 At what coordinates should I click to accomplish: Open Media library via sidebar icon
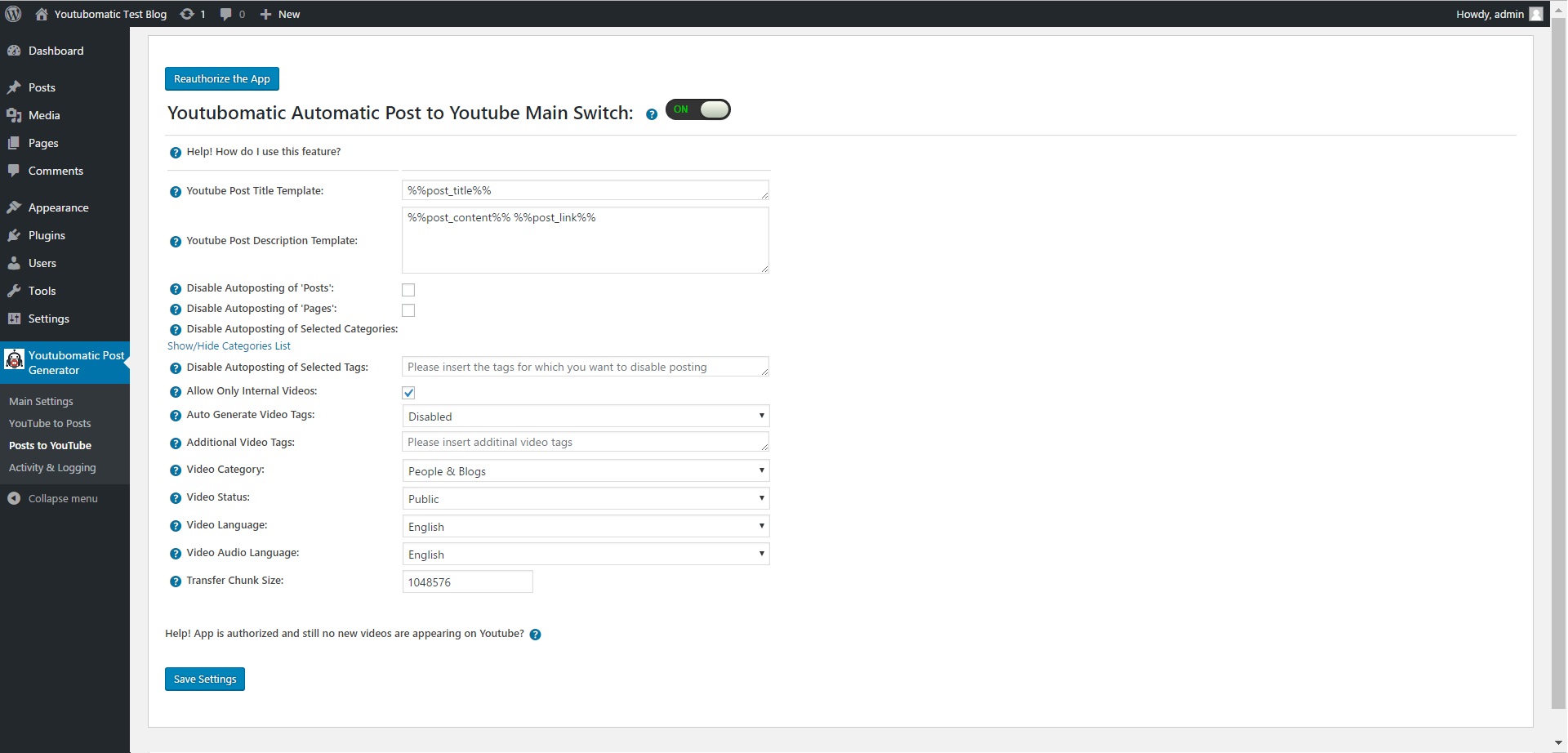coord(15,115)
